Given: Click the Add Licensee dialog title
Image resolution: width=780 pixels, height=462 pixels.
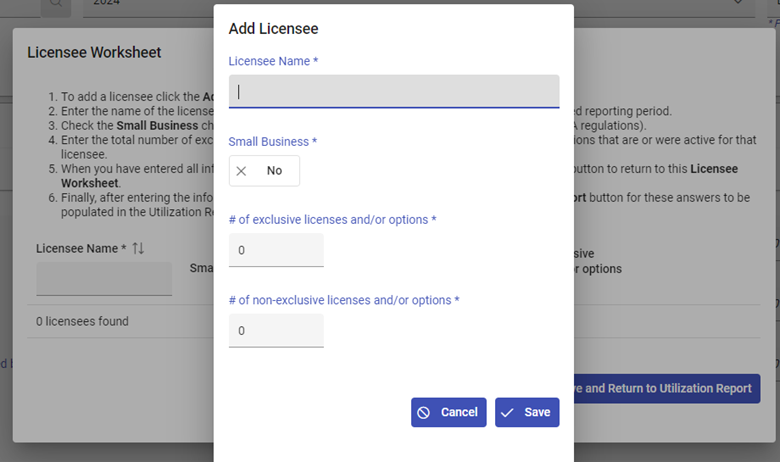Looking at the screenshot, I should pos(274,29).
